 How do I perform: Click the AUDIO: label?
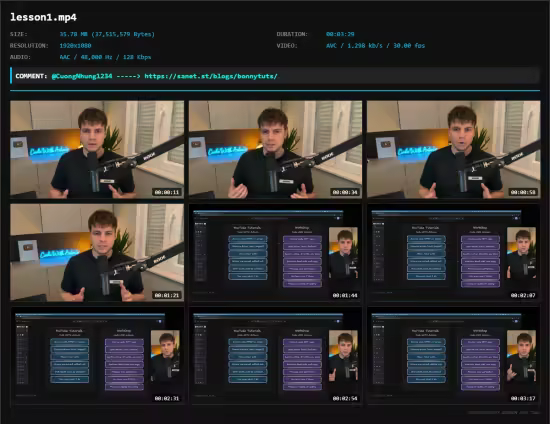(x=20, y=57)
